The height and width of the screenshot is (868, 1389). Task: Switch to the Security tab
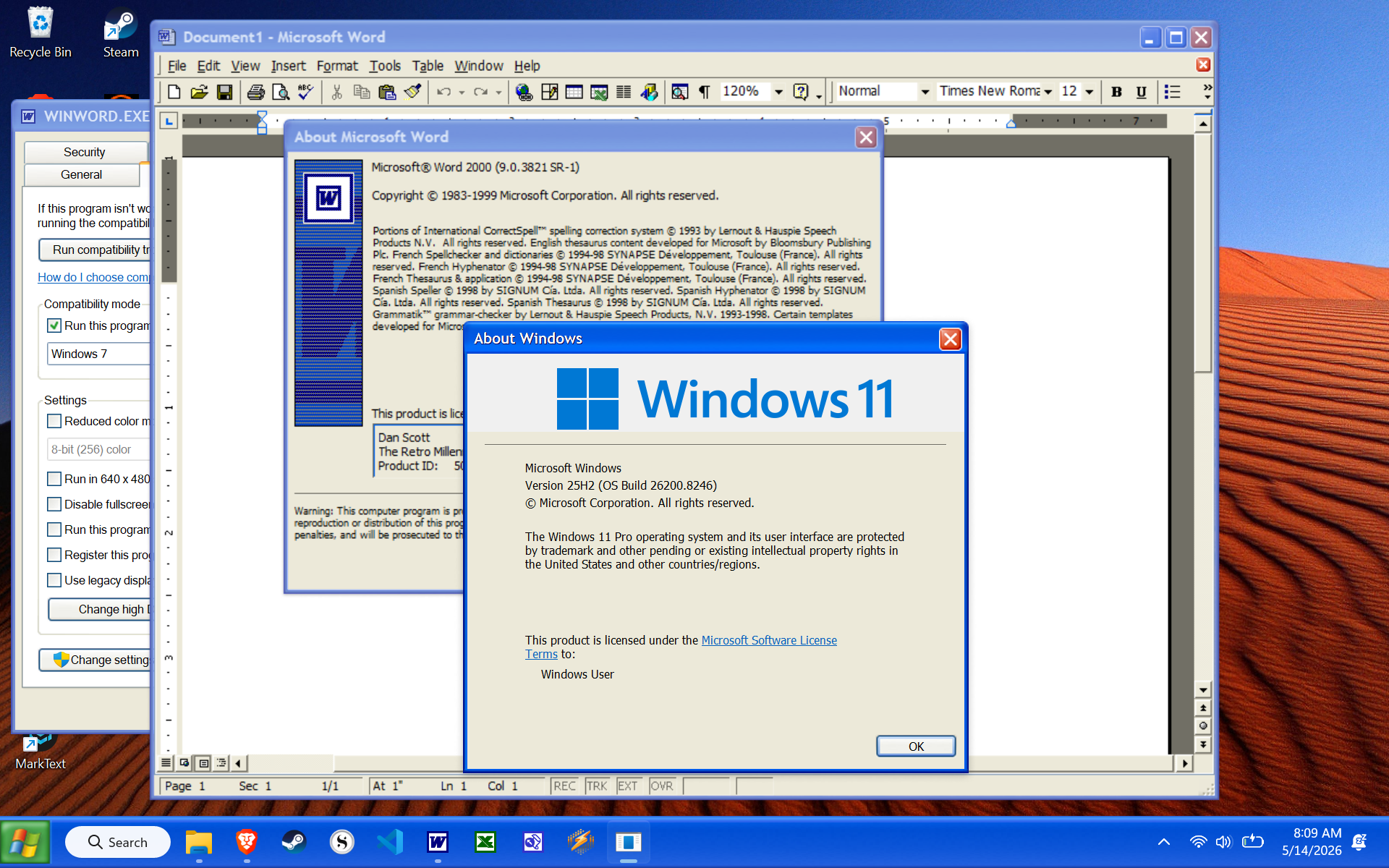click(85, 152)
